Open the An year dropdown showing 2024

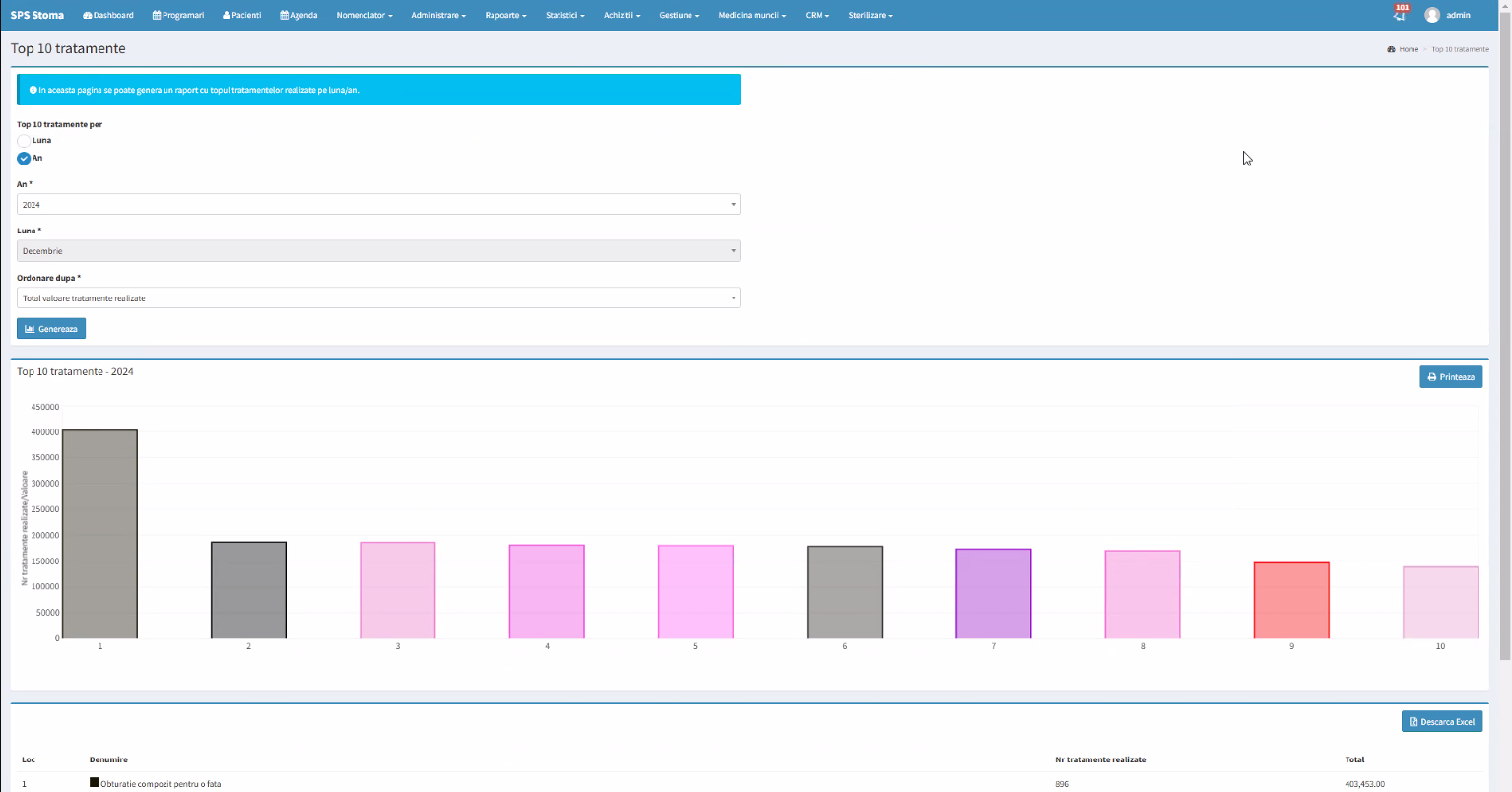[x=378, y=204]
